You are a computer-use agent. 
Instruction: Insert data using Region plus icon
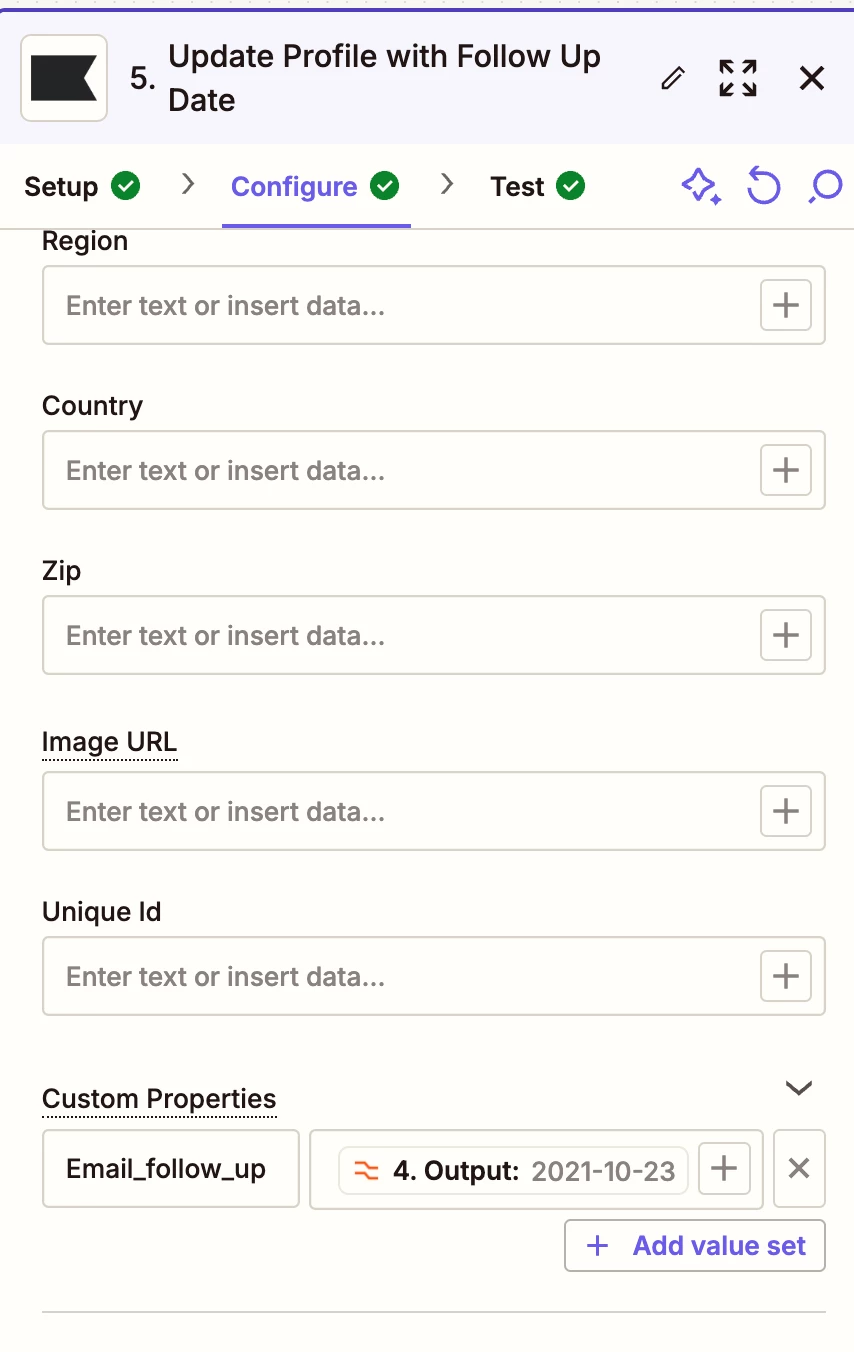coord(786,305)
